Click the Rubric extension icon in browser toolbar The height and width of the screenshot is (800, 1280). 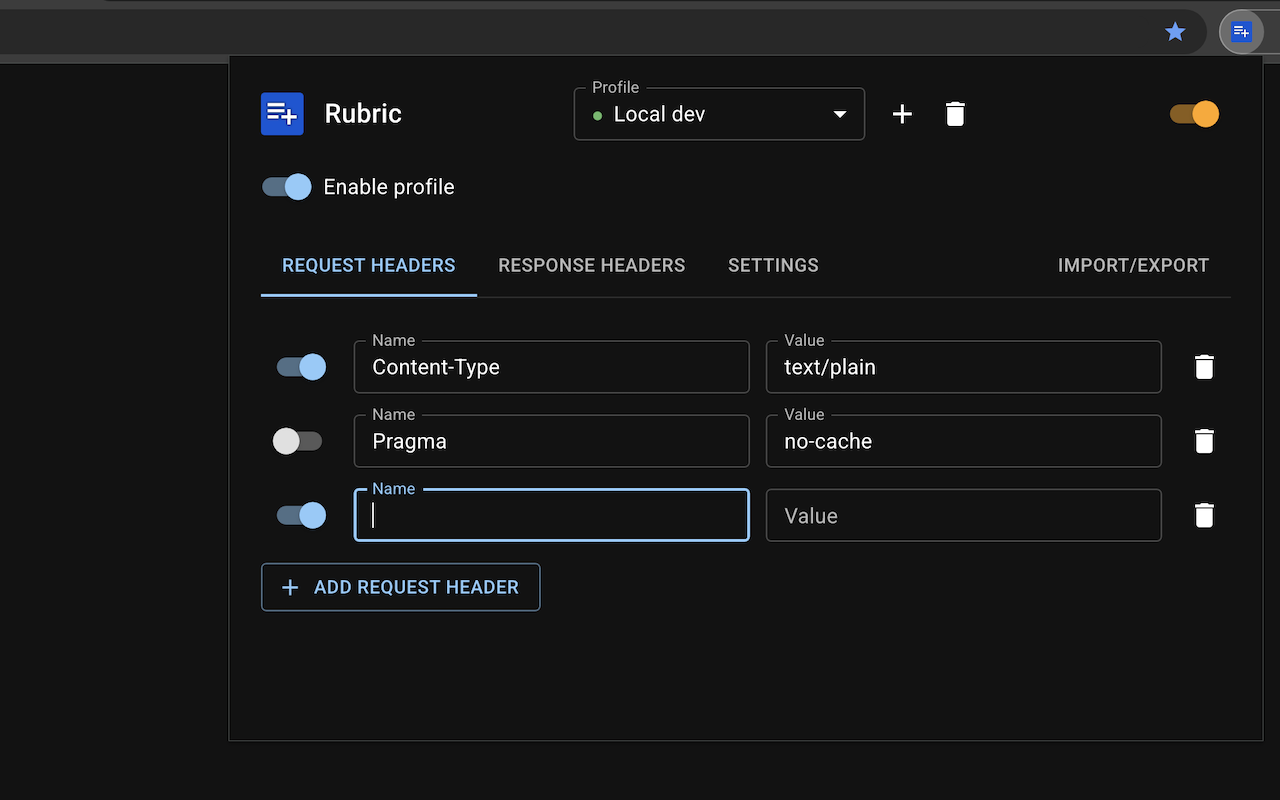click(x=1241, y=32)
